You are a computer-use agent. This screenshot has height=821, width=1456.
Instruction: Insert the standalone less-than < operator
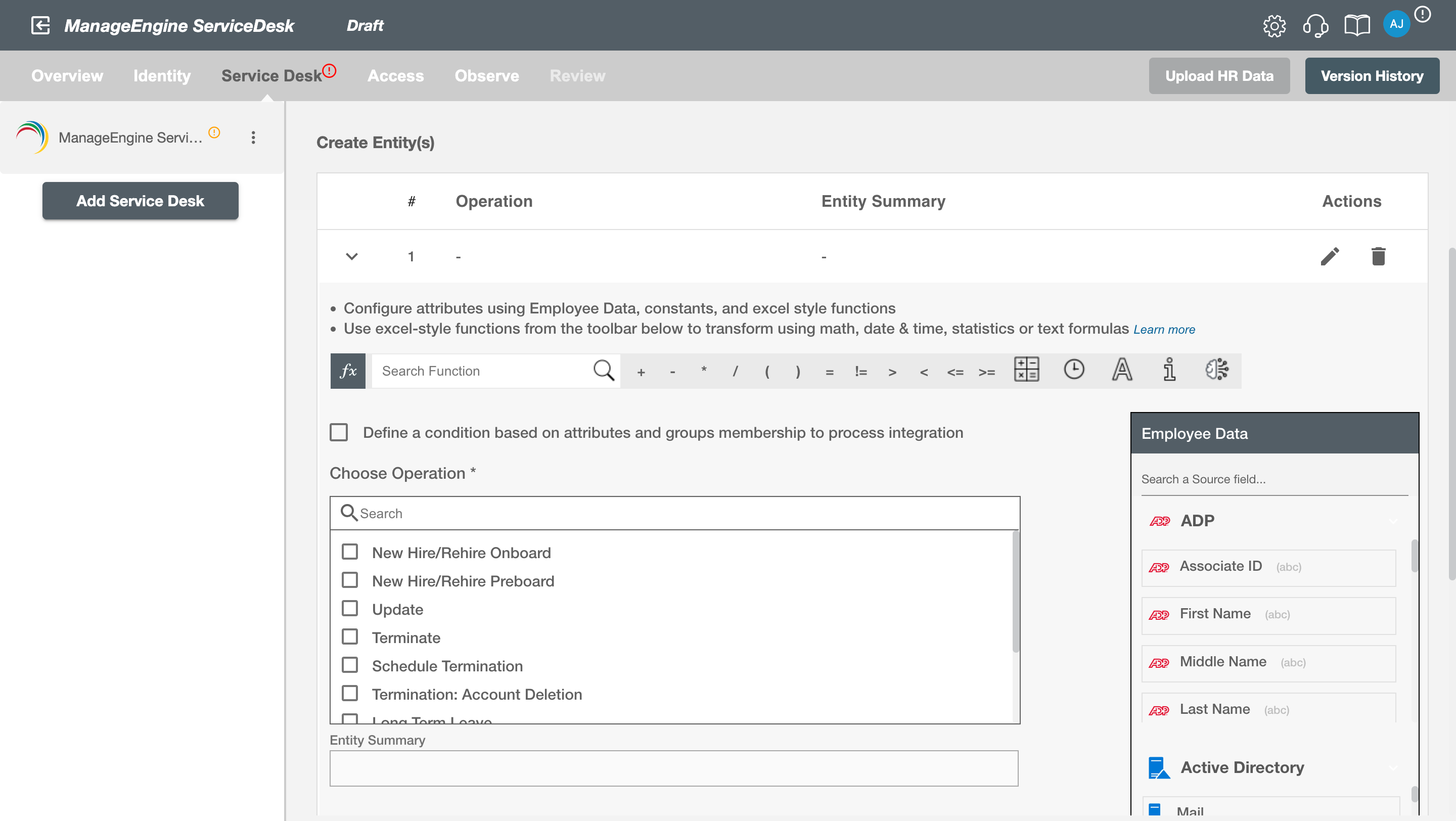[924, 373]
